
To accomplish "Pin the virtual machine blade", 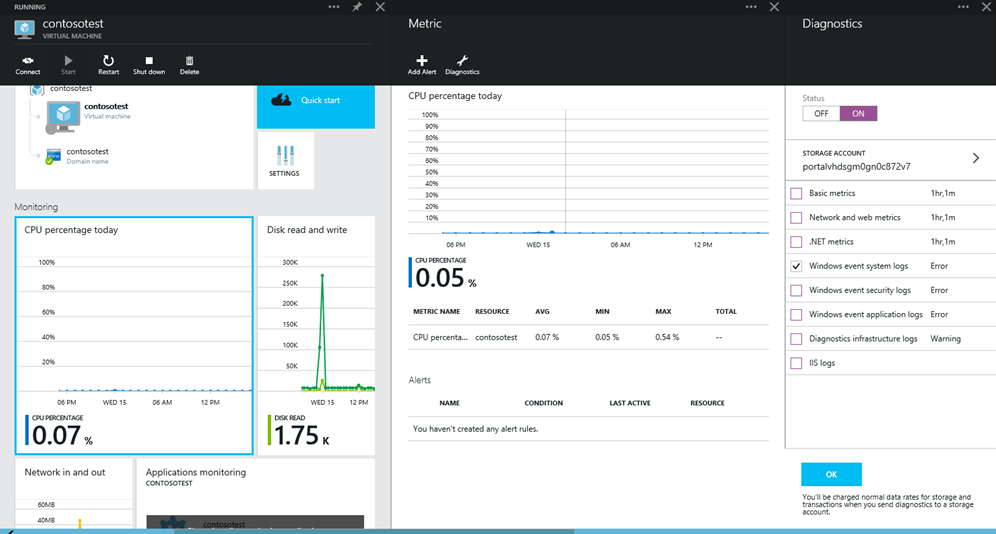I will (x=357, y=7).
